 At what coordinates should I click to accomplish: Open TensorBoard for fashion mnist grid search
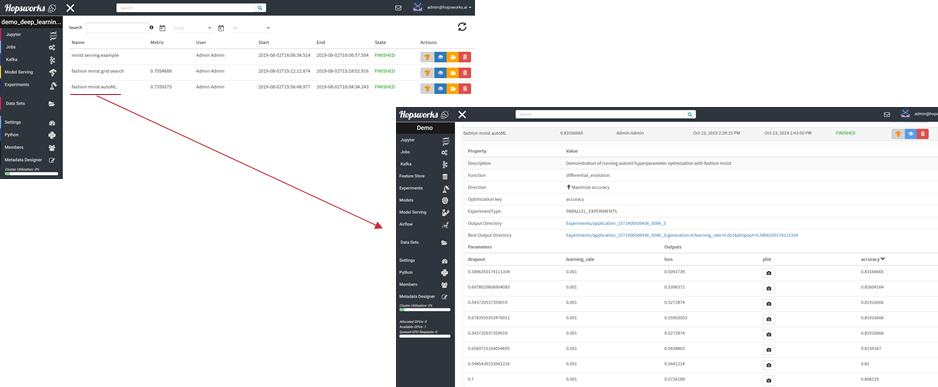427,72
